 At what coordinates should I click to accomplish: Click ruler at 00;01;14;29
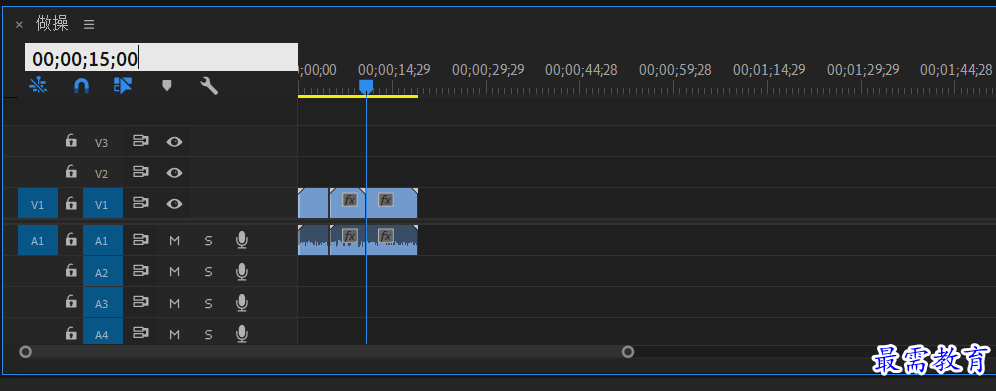(769, 70)
